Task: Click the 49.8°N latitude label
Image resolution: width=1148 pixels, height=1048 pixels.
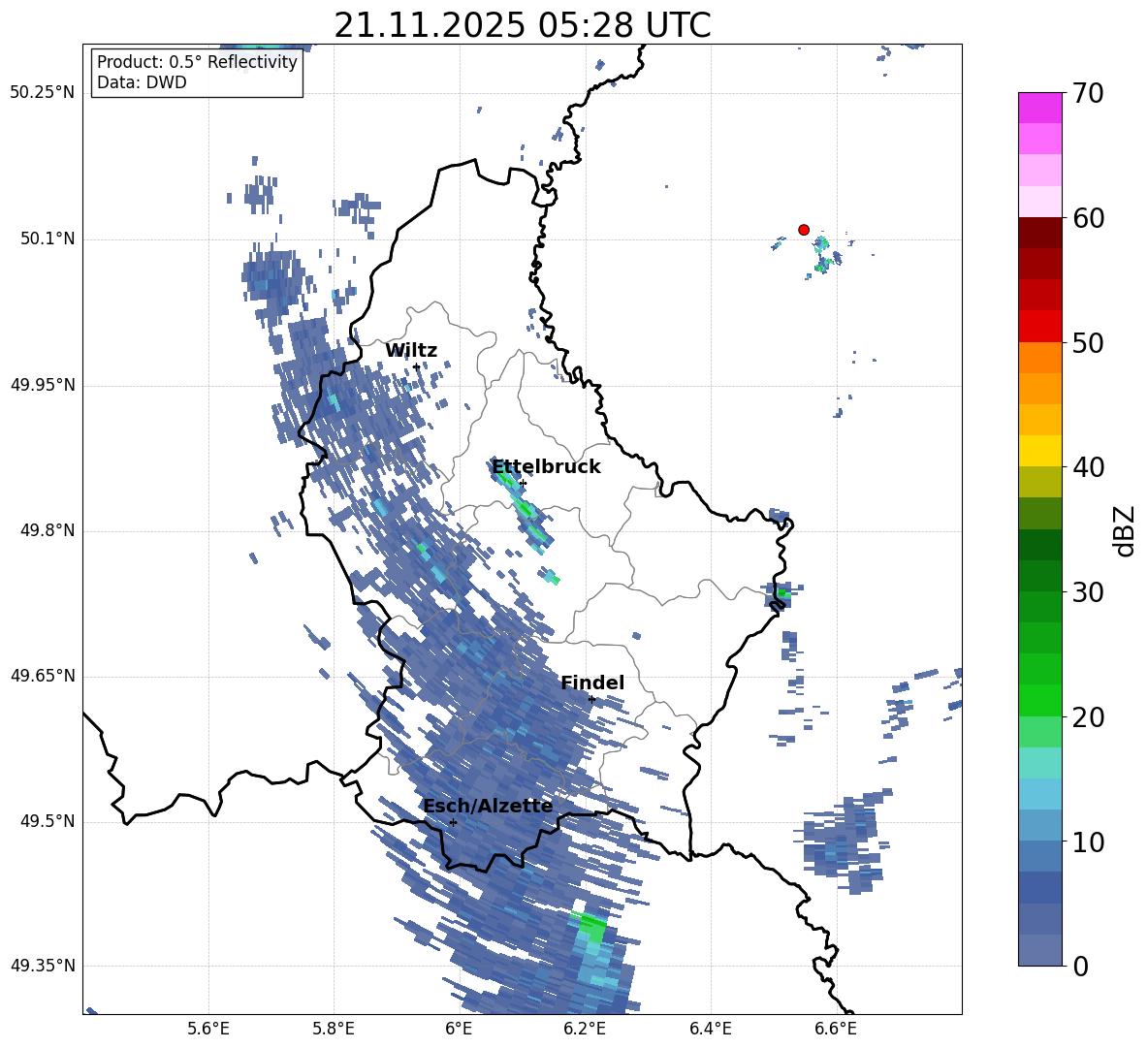Action: click(48, 530)
